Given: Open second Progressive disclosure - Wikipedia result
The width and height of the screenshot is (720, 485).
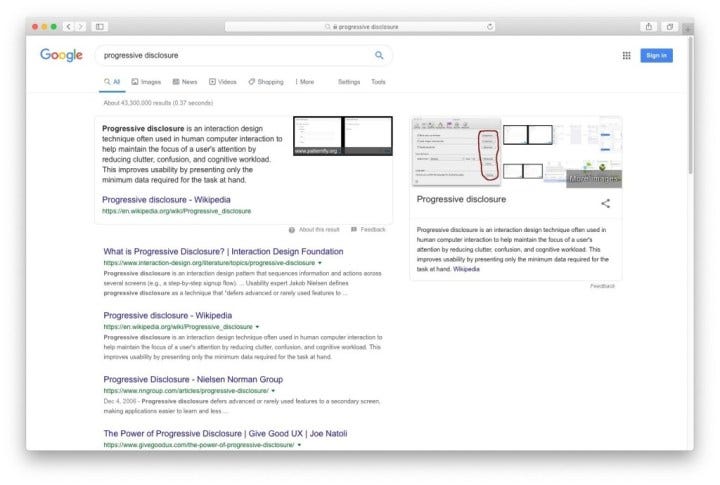Looking at the screenshot, I should click(x=168, y=316).
